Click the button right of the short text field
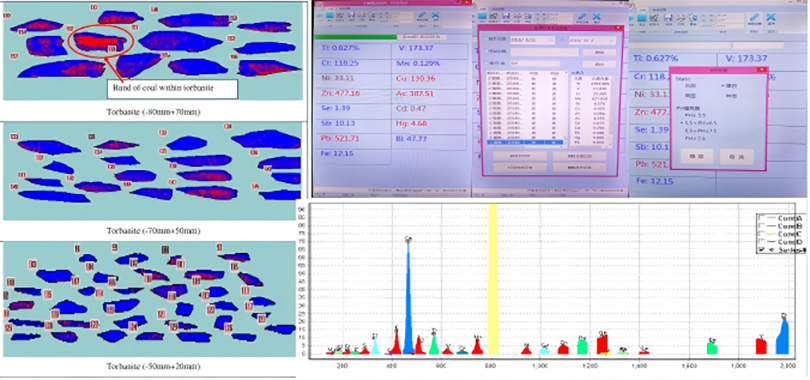This screenshot has height=380, width=810. (599, 64)
